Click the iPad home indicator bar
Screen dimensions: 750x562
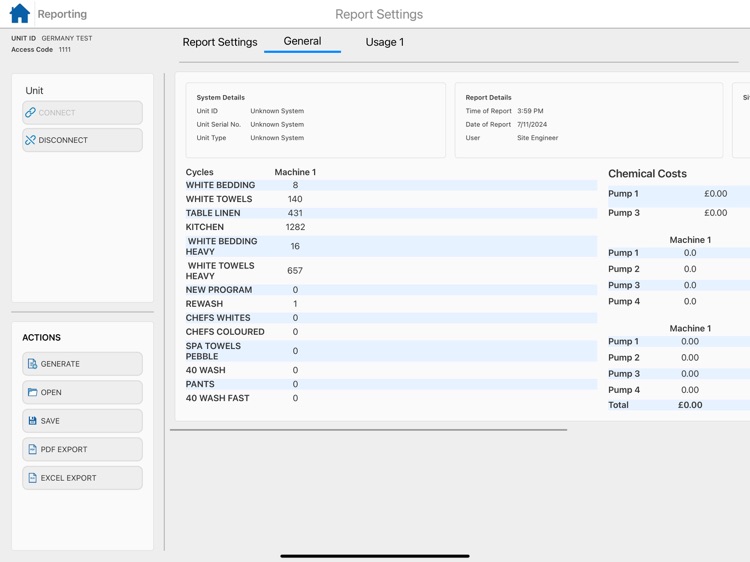[x=375, y=556]
